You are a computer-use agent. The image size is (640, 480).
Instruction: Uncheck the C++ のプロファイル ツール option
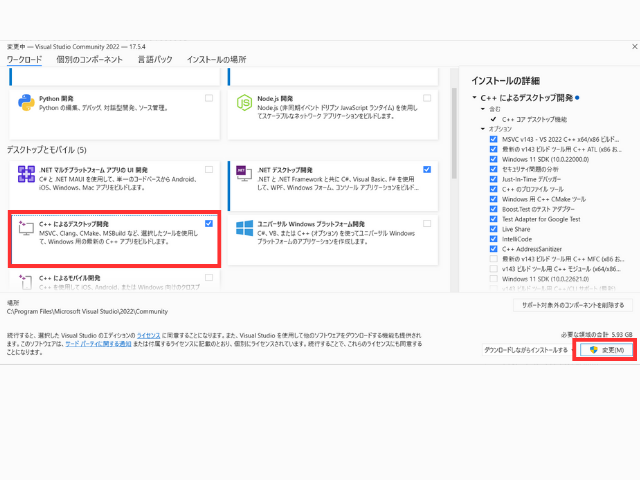493,189
